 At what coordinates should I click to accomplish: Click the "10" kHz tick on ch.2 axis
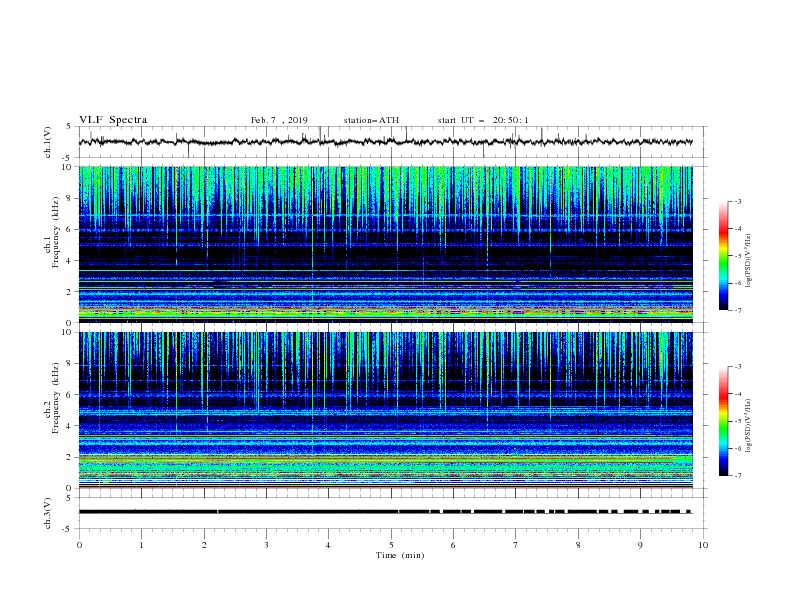coord(68,332)
